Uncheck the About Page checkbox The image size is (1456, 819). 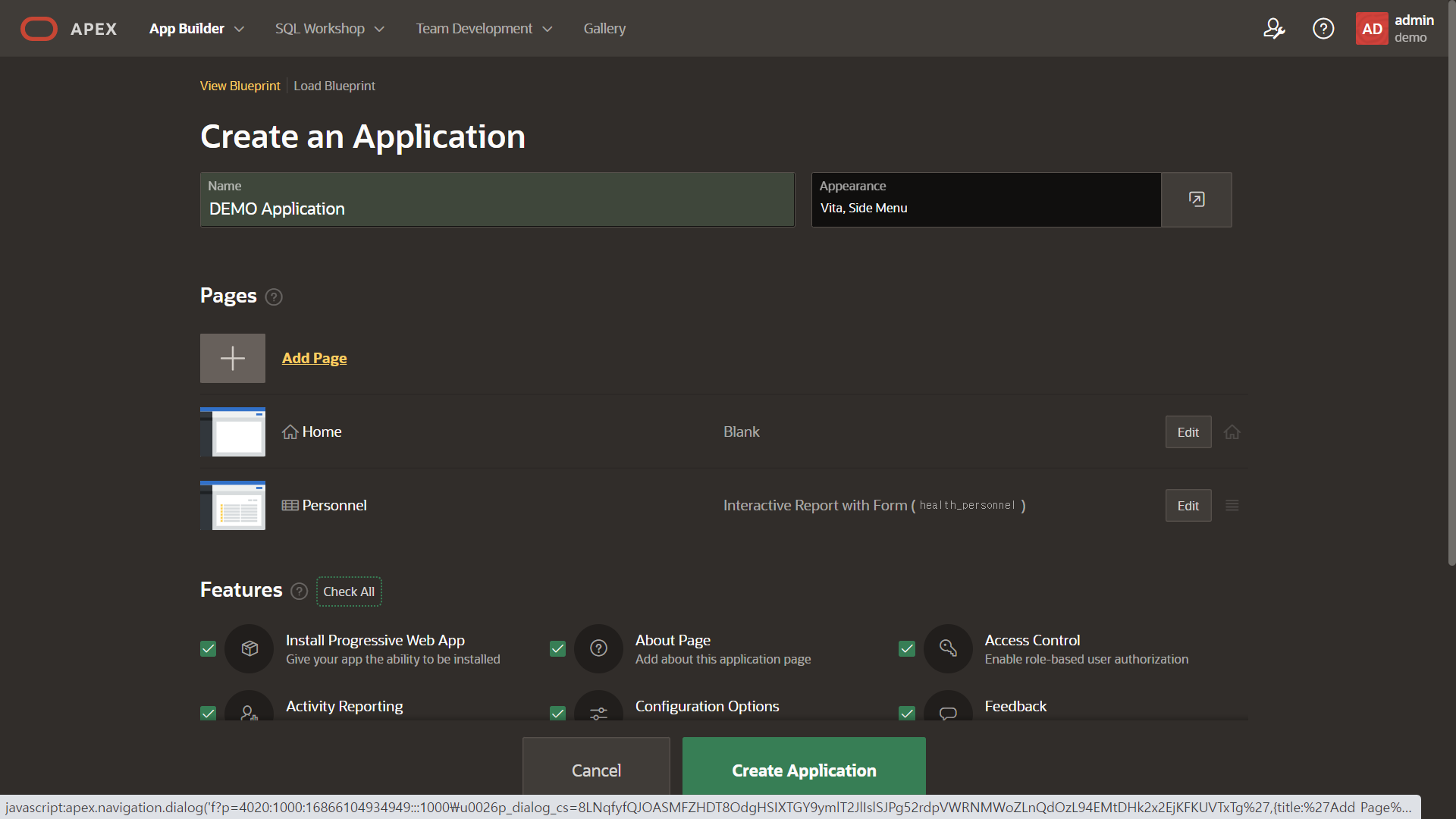pos(557,648)
